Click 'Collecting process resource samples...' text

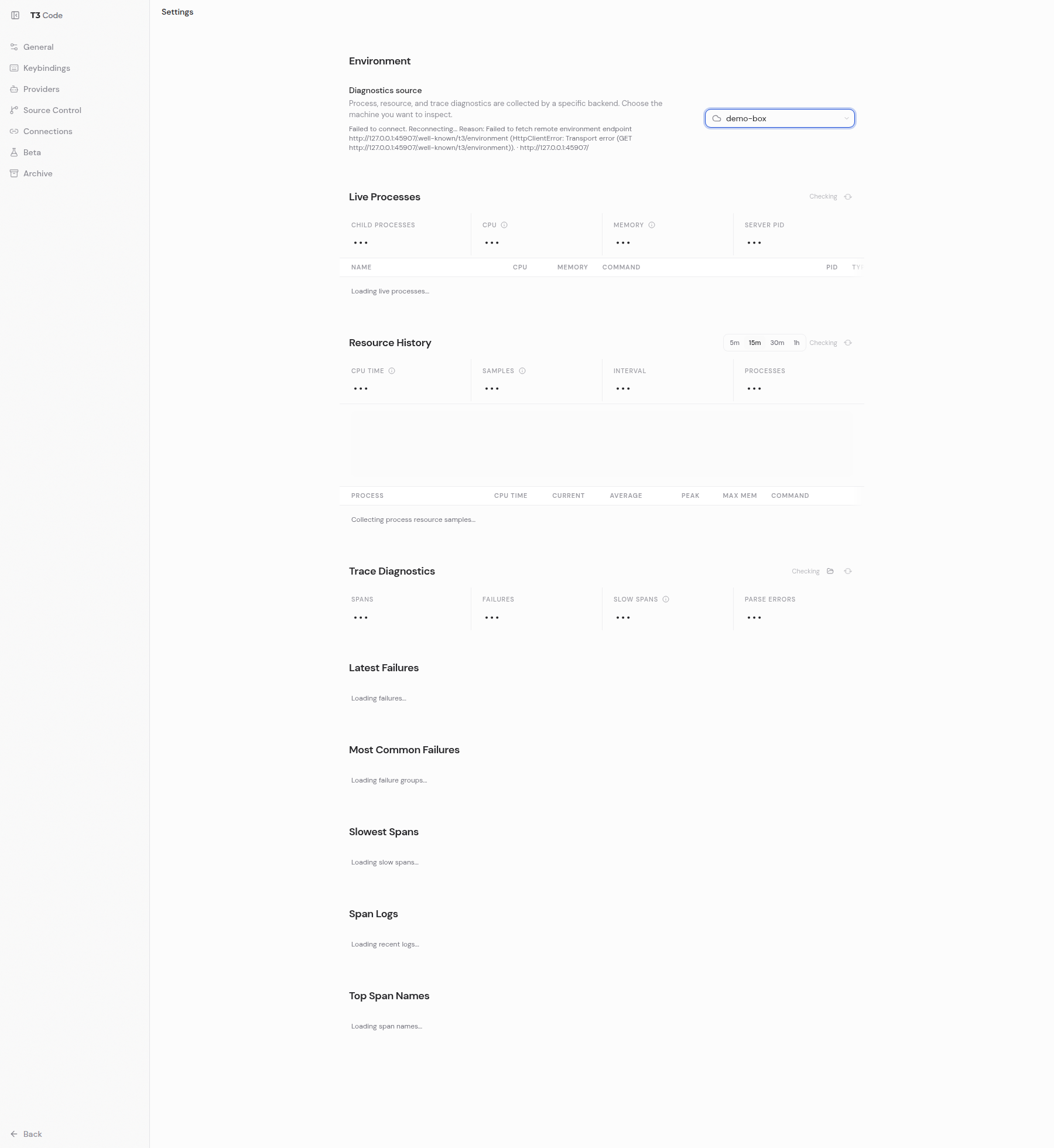(413, 520)
